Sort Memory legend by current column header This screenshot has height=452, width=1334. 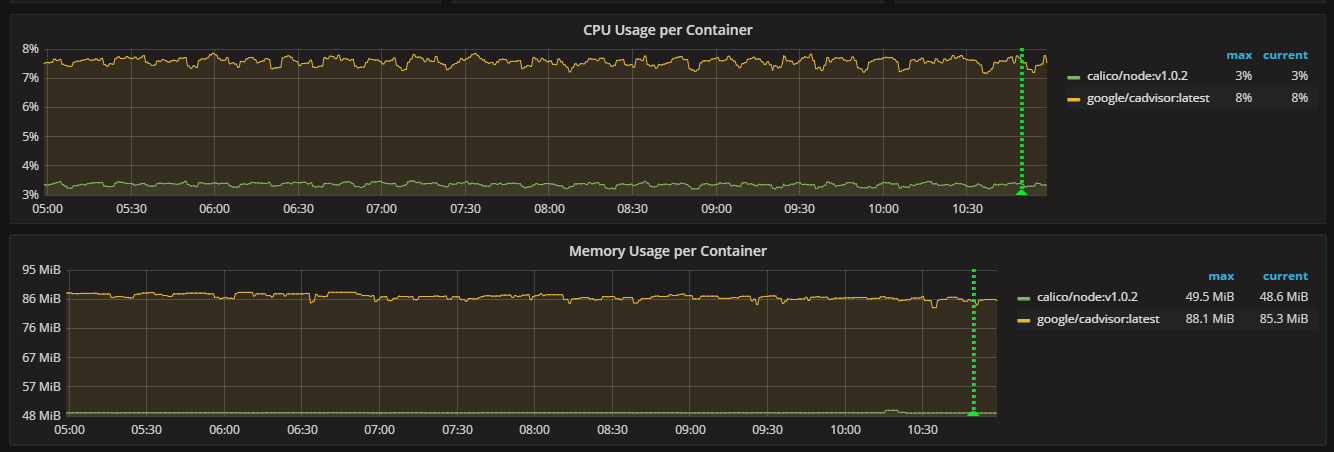click(x=1285, y=276)
